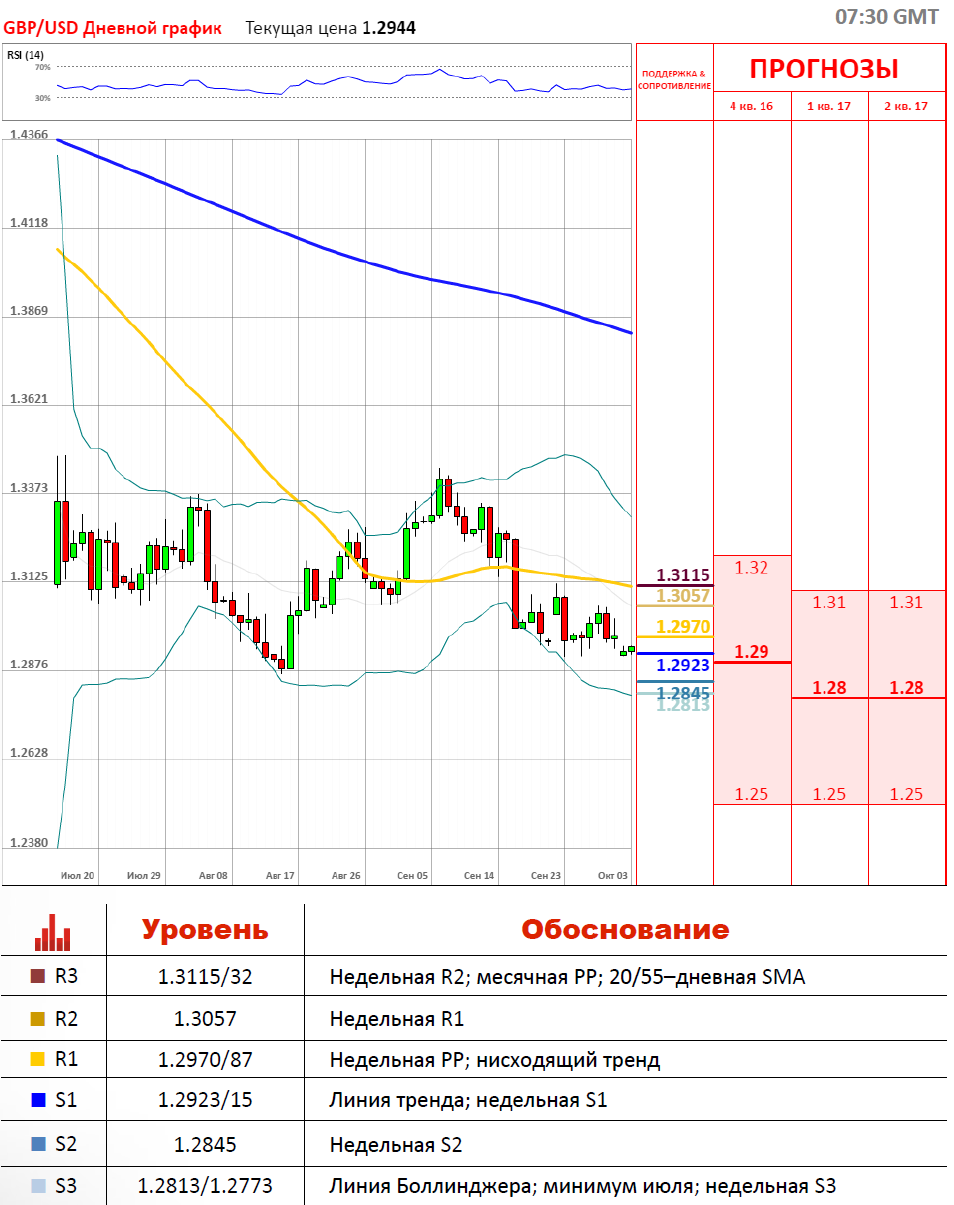The width and height of the screenshot is (954, 1205).
Task: Click the 1.3373 price axis label
Action: (x=28, y=487)
